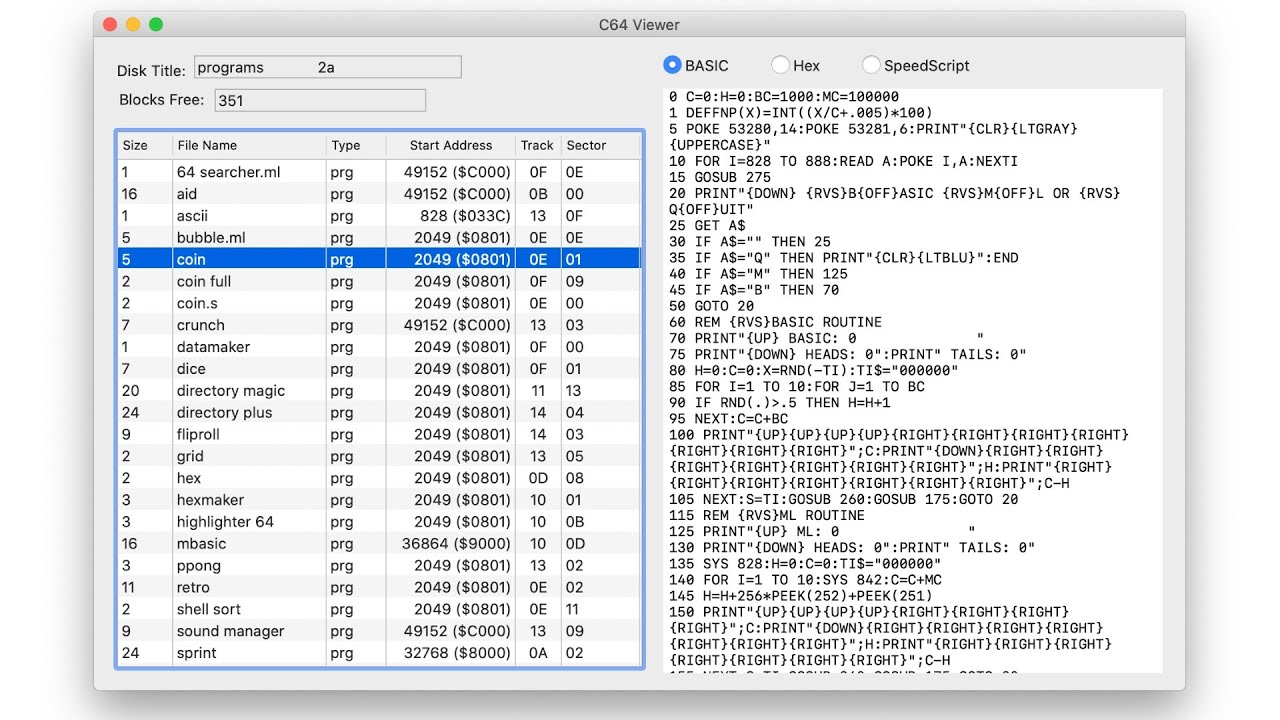Select the SpeedScript radio button
This screenshot has height=720, width=1280.
(871, 65)
